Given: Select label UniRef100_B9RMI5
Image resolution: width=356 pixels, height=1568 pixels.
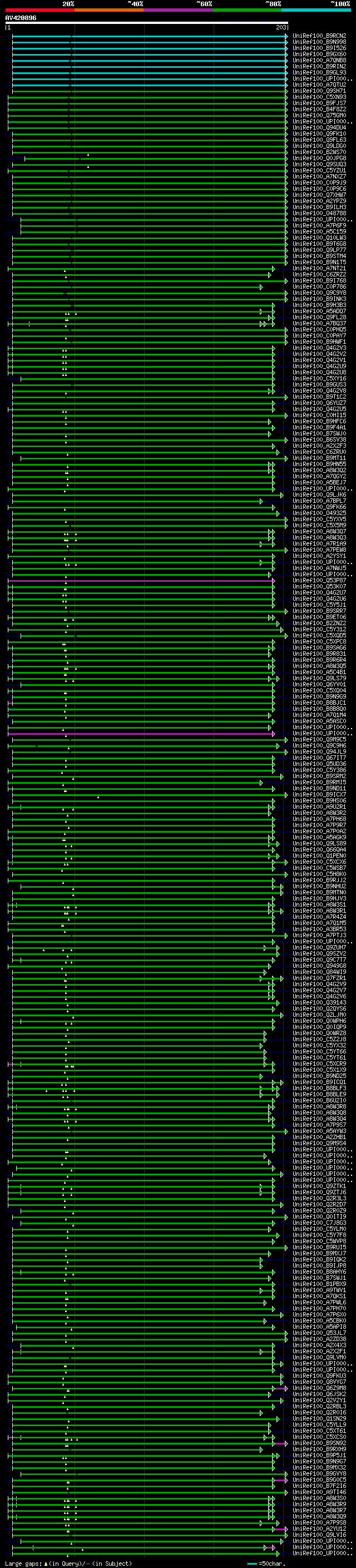Looking at the screenshot, I should coord(319,783).
